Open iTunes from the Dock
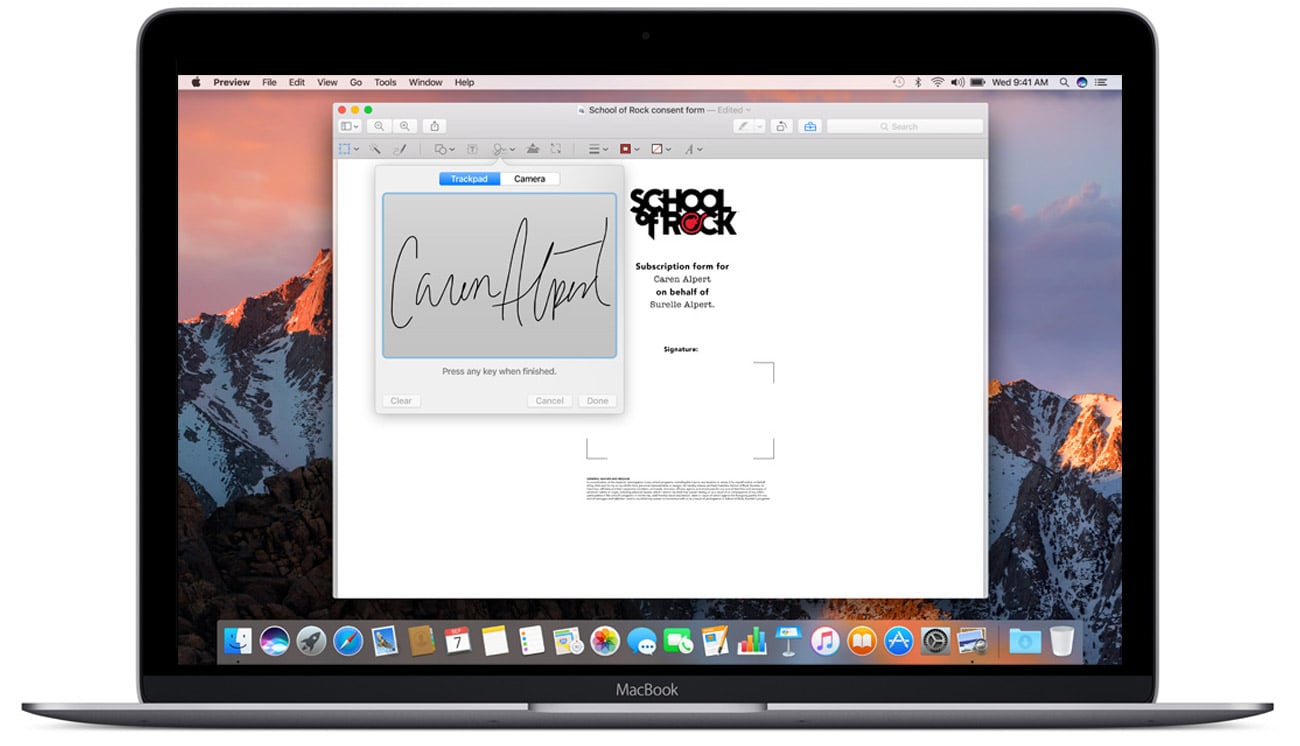1300x746 pixels. [x=825, y=641]
